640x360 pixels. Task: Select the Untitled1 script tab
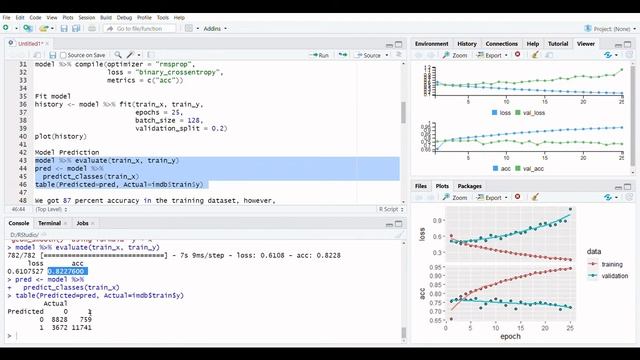point(30,43)
